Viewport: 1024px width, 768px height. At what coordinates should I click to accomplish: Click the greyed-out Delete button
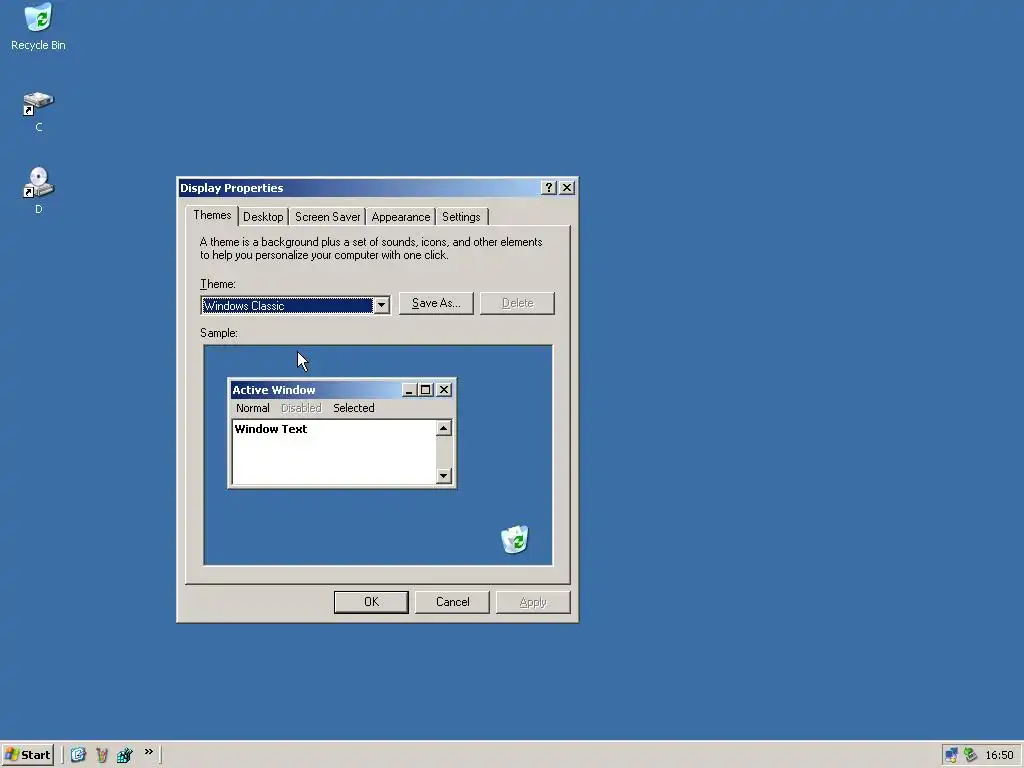517,303
